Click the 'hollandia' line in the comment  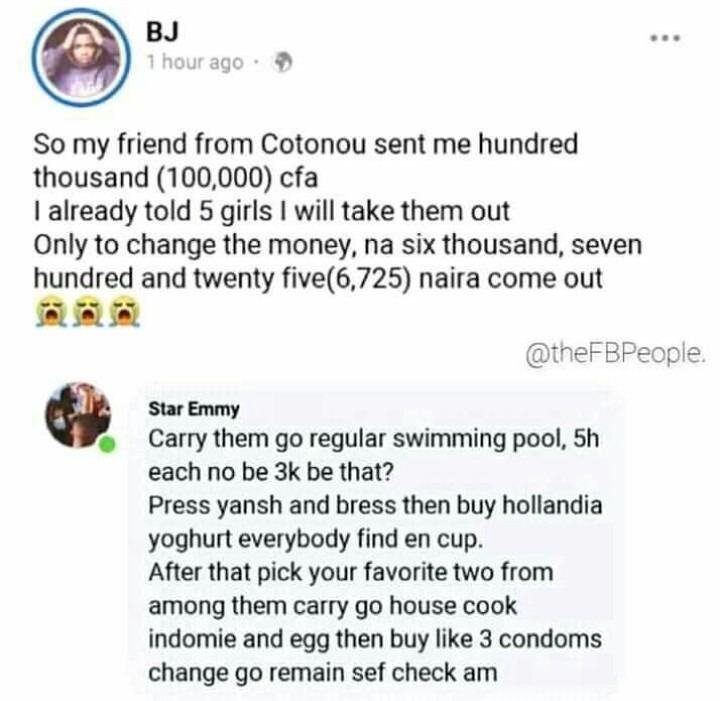click(x=375, y=506)
